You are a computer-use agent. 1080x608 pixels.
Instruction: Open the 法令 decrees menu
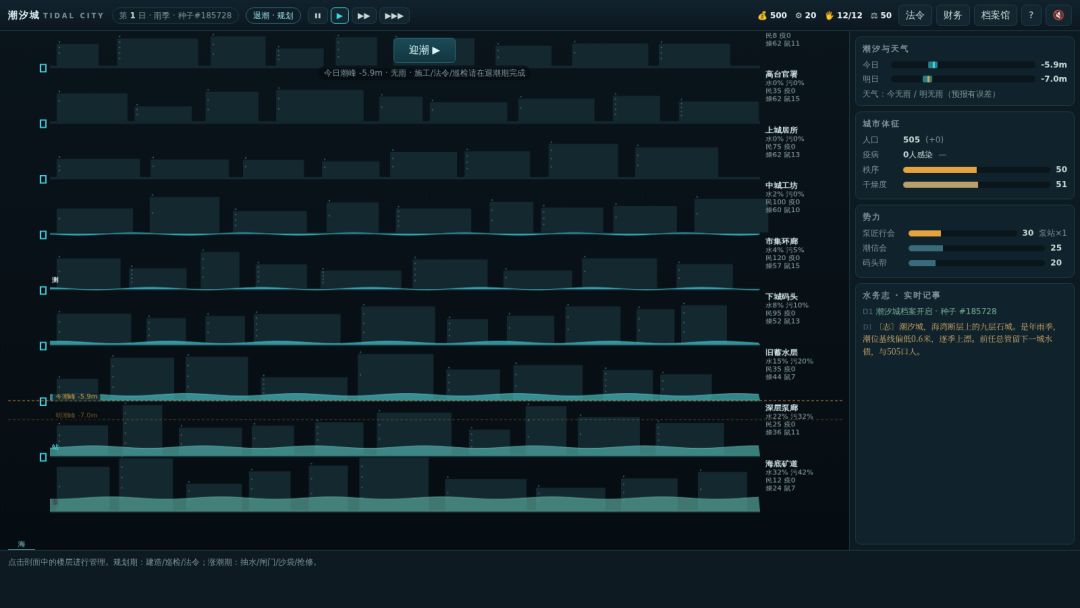pos(915,15)
